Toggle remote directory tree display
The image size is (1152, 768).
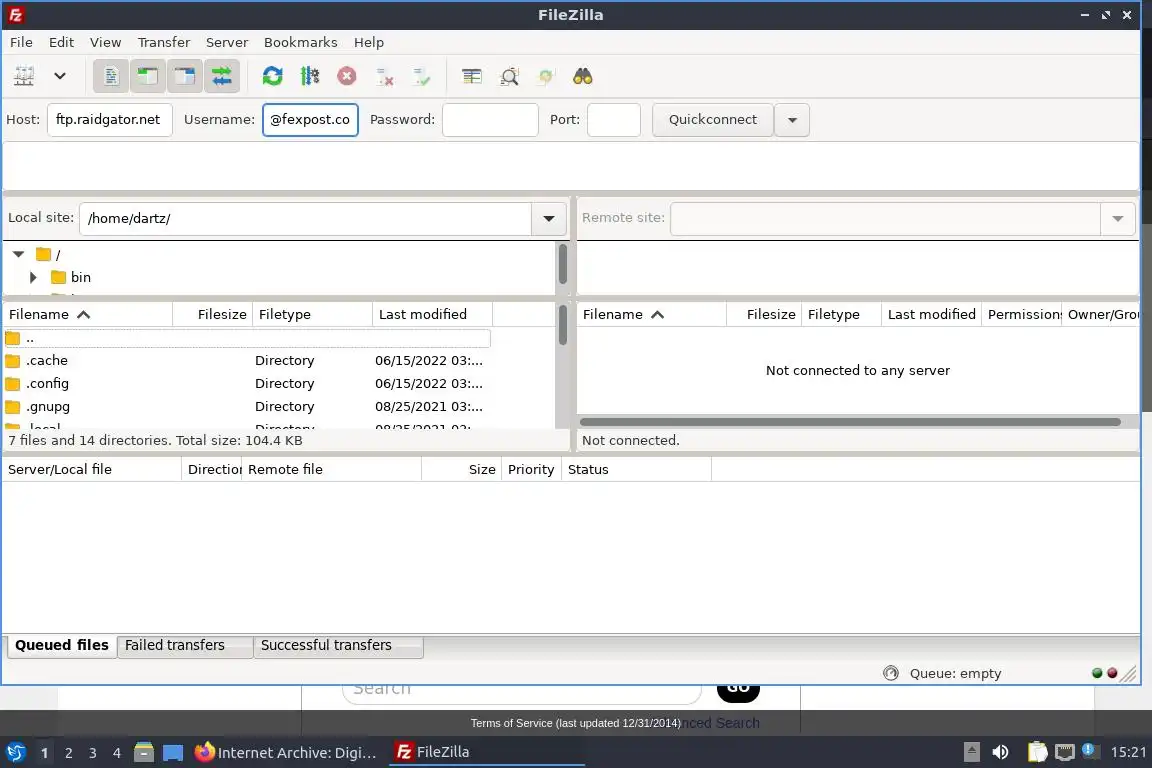point(184,76)
